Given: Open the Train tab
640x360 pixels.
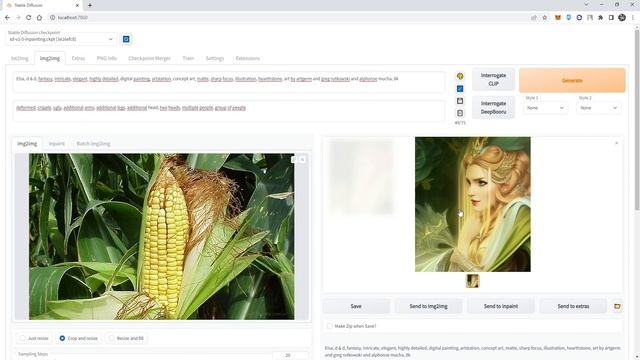Looking at the screenshot, I should click(188, 58).
